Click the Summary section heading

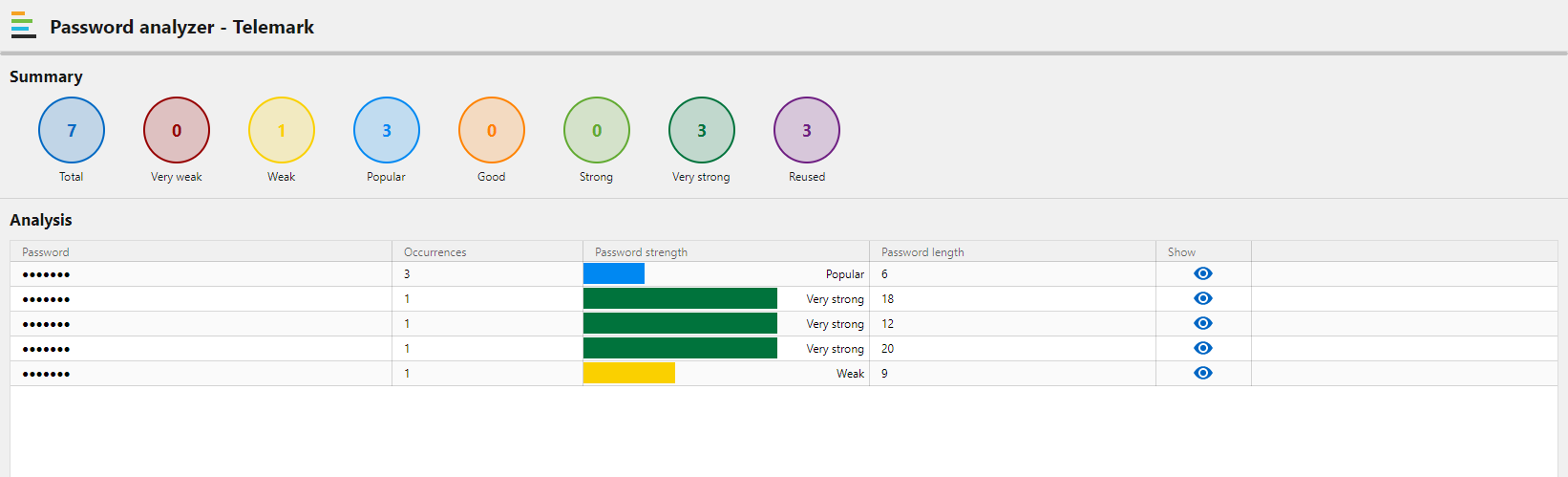coord(46,76)
